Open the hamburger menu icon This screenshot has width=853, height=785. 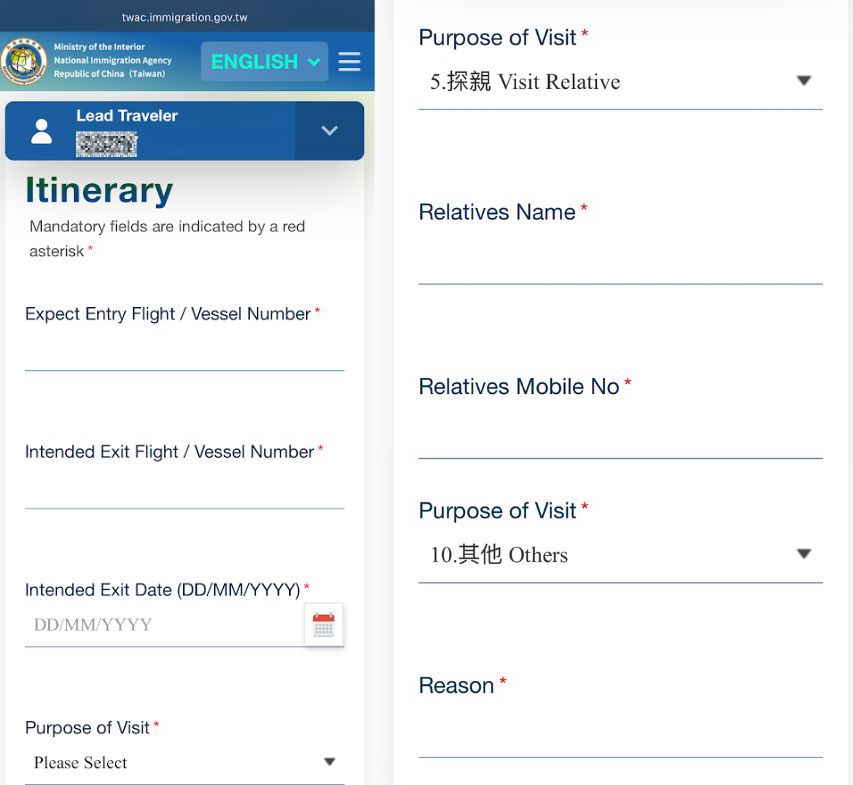click(x=349, y=61)
